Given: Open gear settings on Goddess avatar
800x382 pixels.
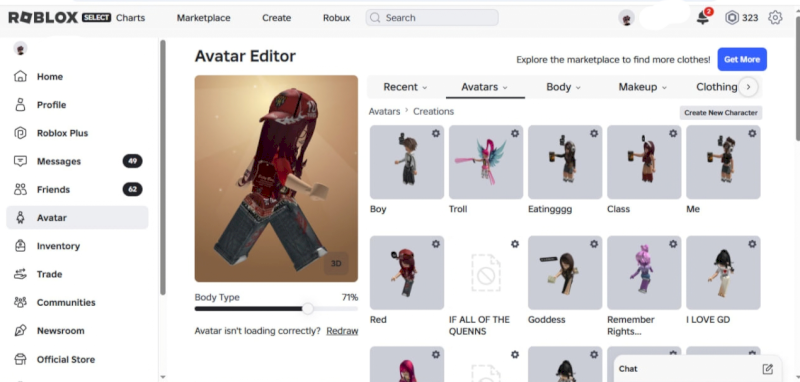Looking at the screenshot, I should tap(594, 244).
